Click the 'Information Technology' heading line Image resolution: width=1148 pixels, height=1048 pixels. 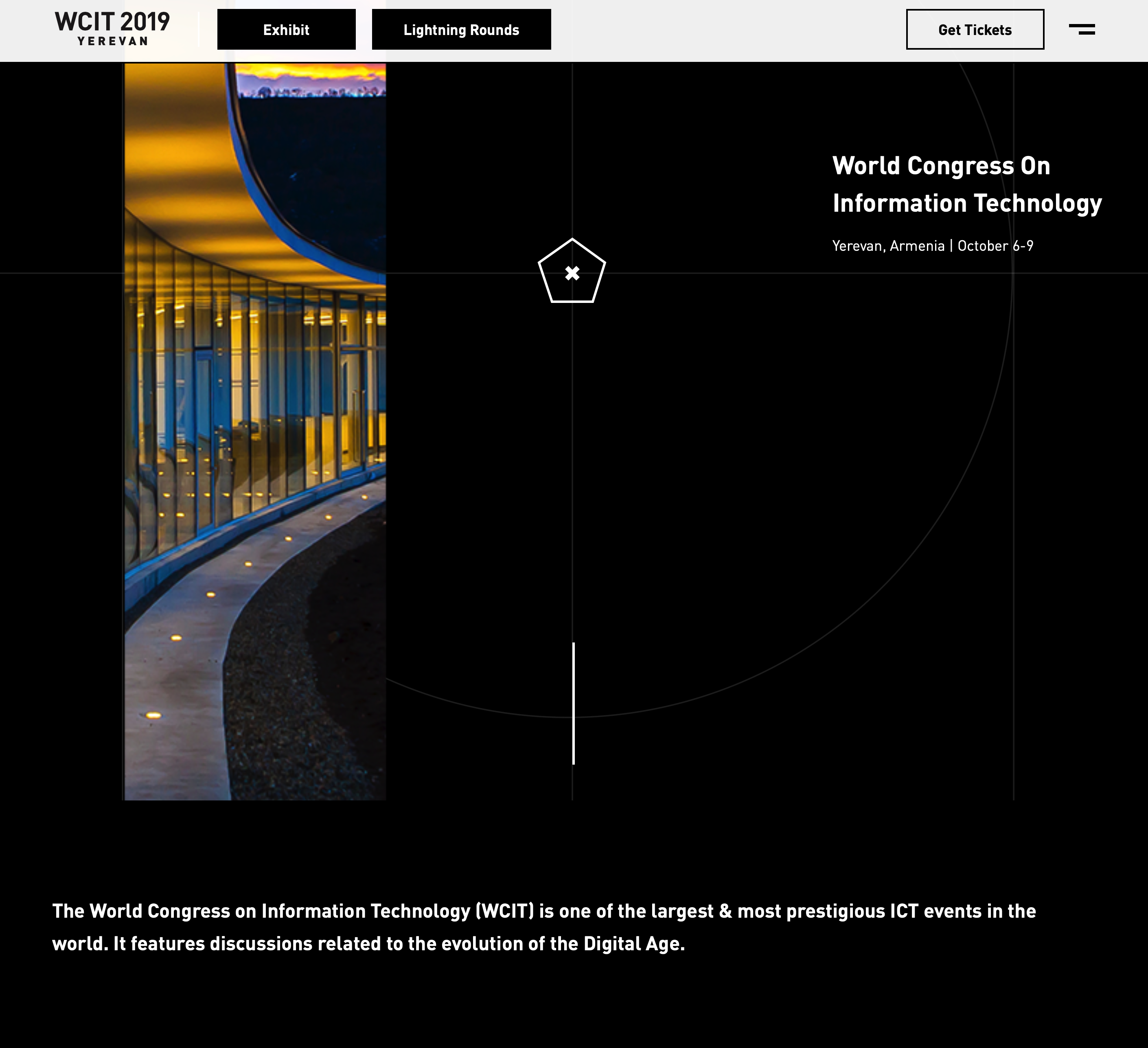pyautogui.click(x=967, y=203)
